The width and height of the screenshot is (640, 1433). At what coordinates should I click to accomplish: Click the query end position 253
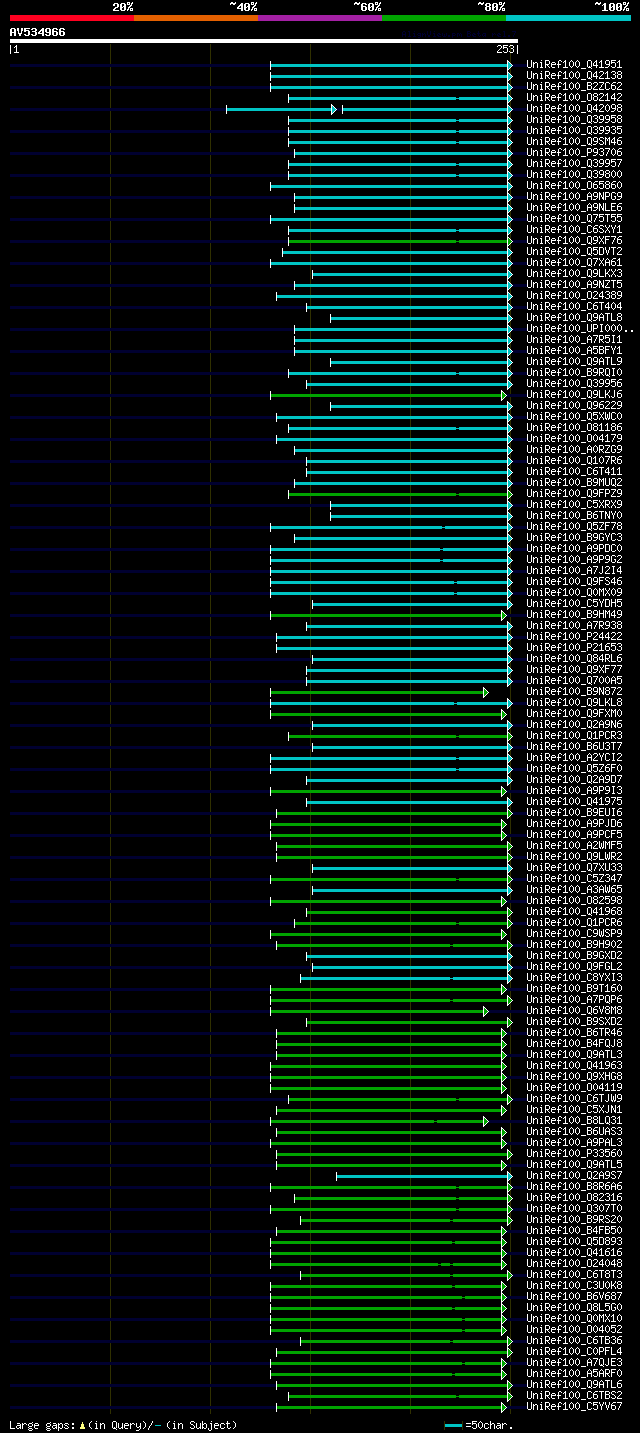coord(504,49)
